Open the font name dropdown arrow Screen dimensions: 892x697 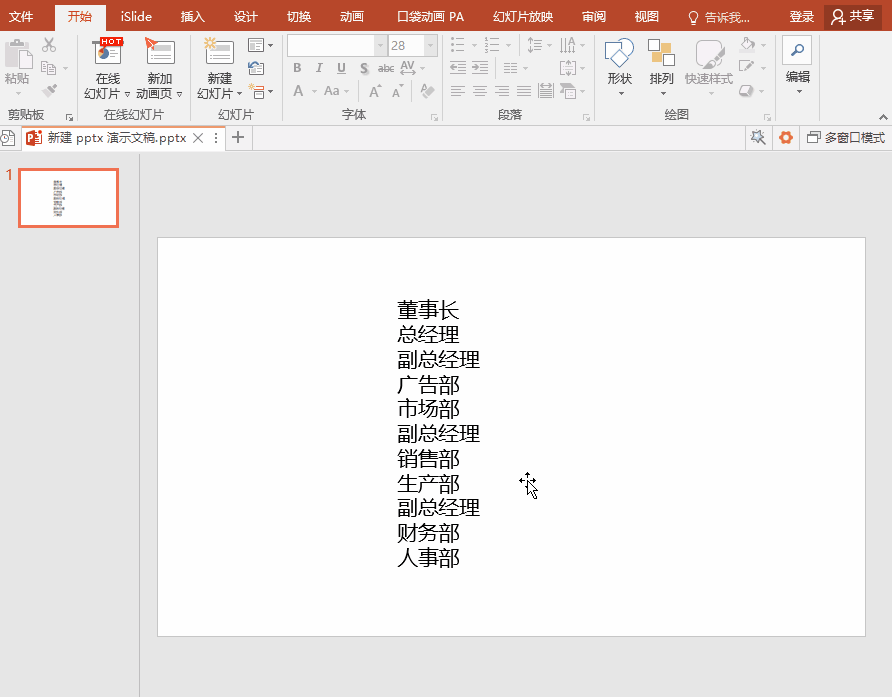[380, 46]
